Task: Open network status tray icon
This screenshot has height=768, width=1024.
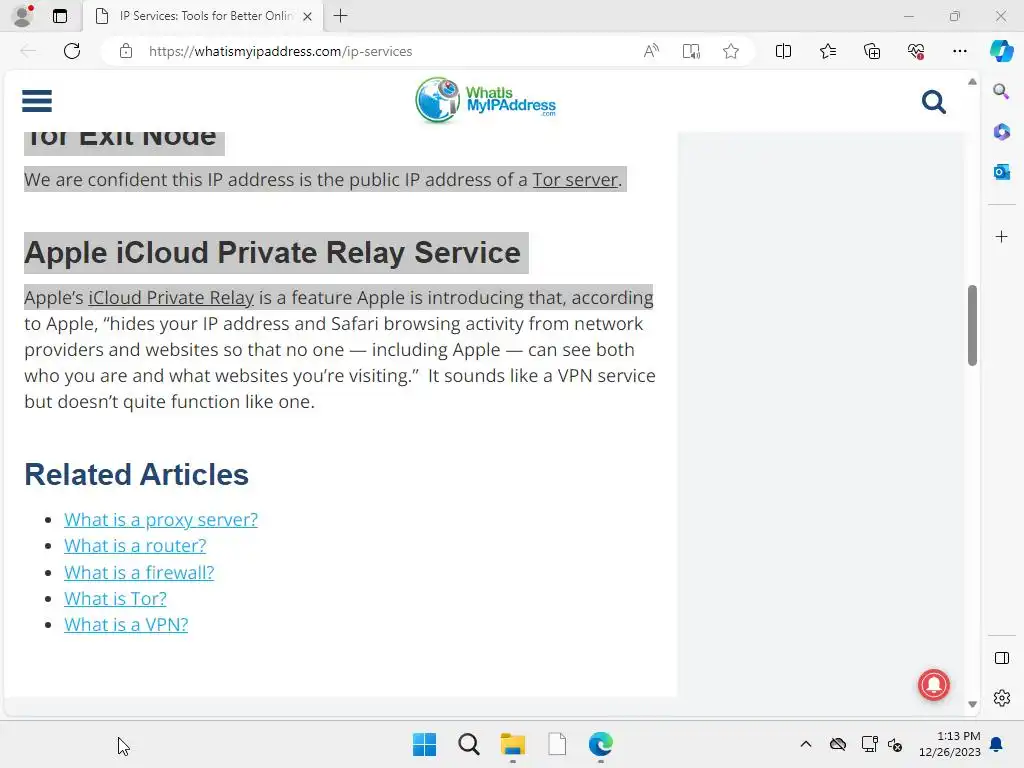Action: tap(869, 744)
